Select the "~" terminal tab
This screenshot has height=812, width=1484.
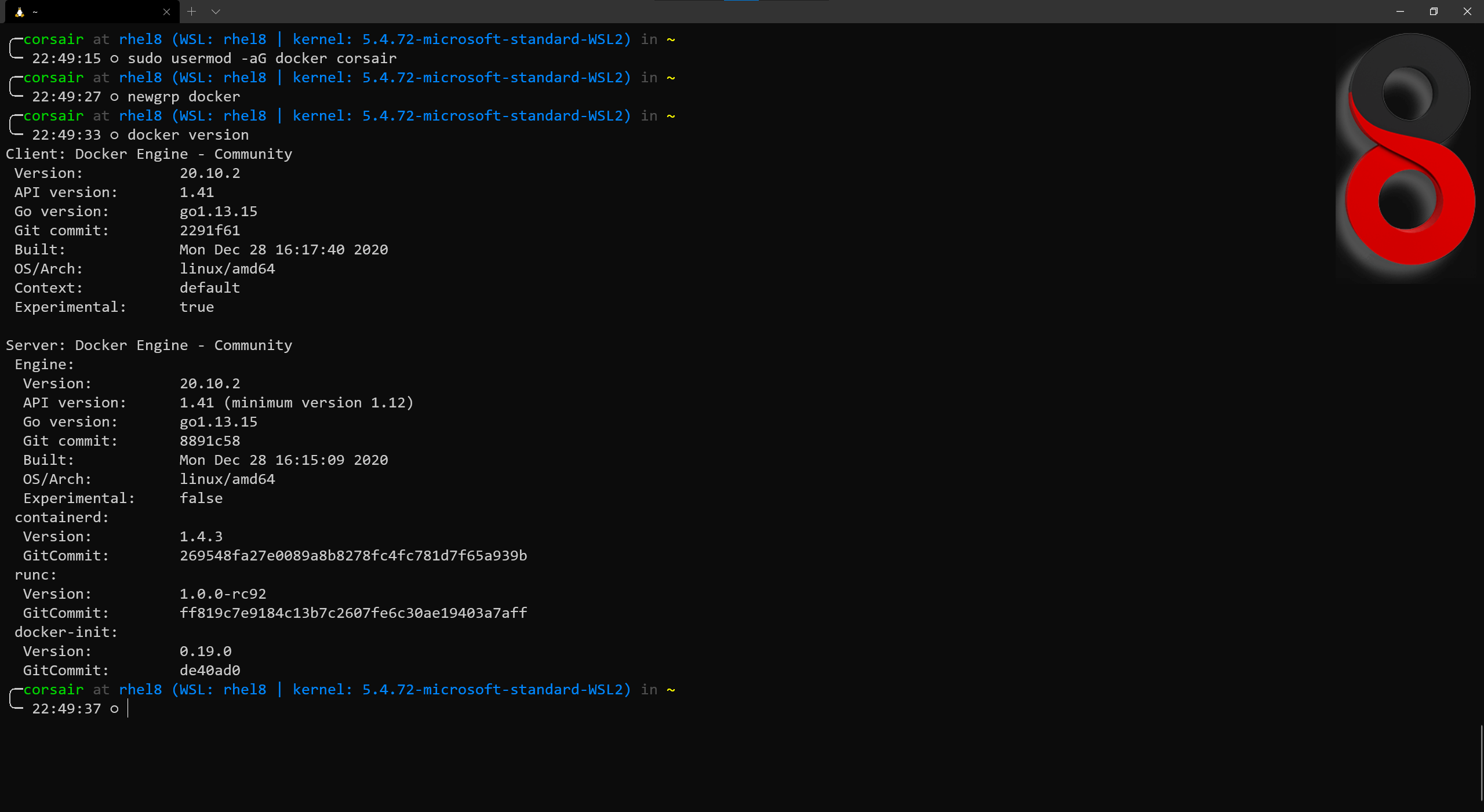coord(87,12)
